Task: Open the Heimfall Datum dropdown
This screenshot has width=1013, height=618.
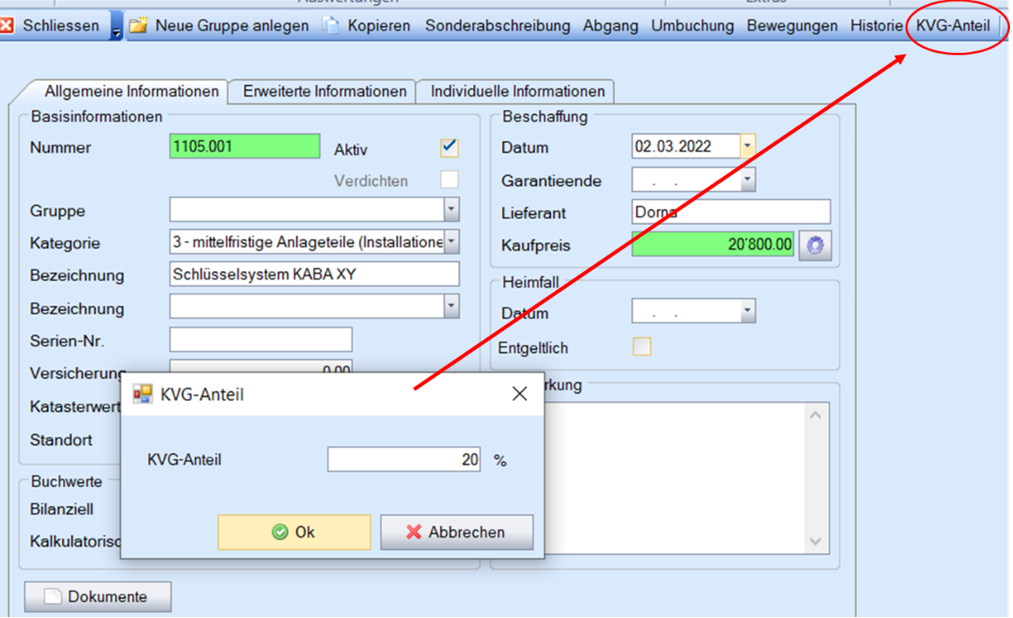Action: [747, 311]
